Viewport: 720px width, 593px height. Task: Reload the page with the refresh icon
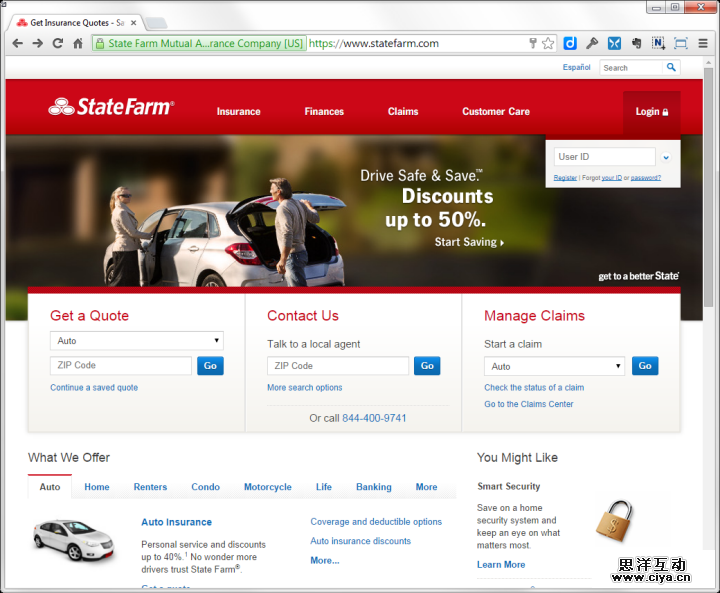58,44
